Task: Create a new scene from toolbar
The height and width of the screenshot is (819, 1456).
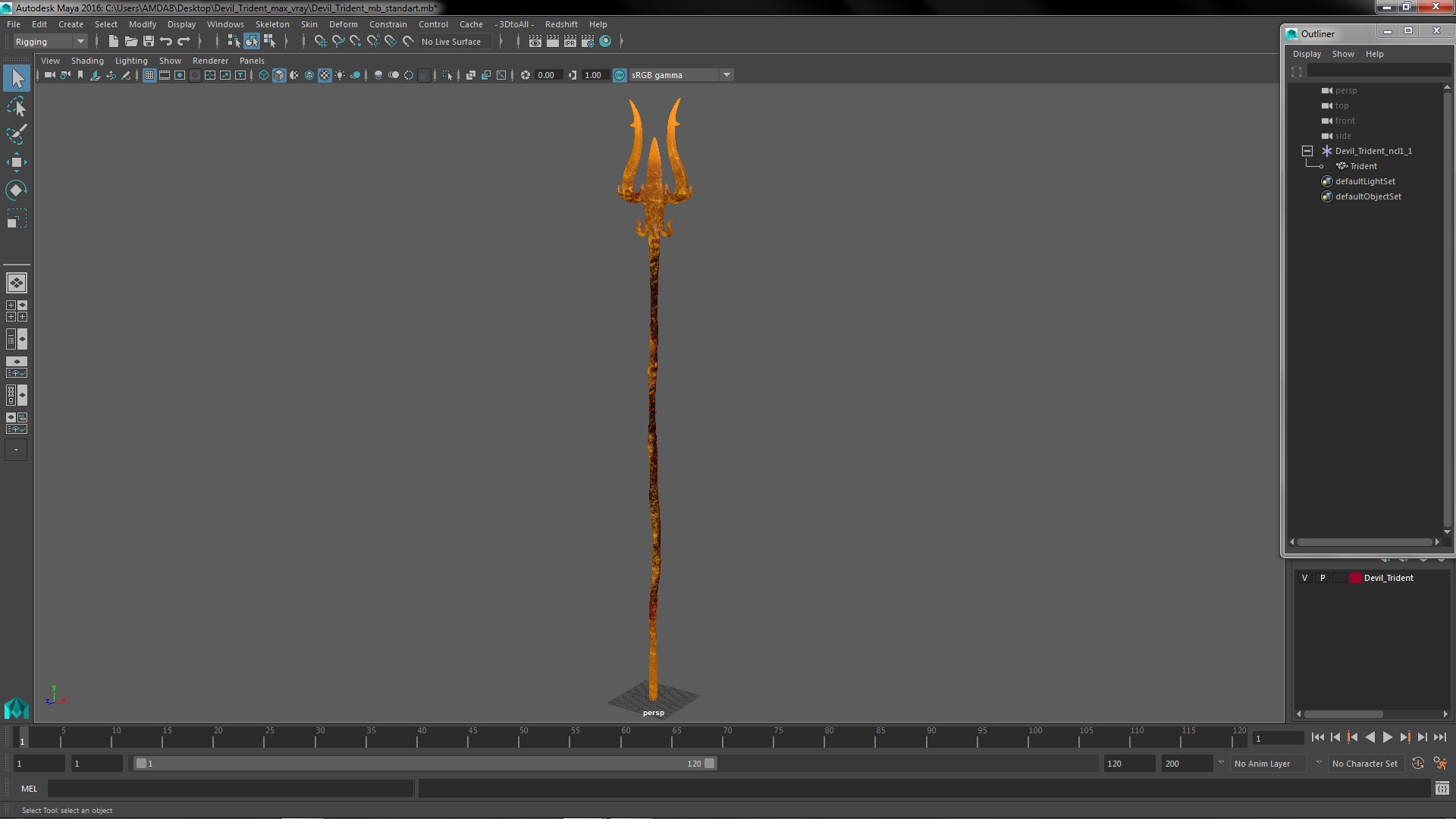Action: coord(114,42)
